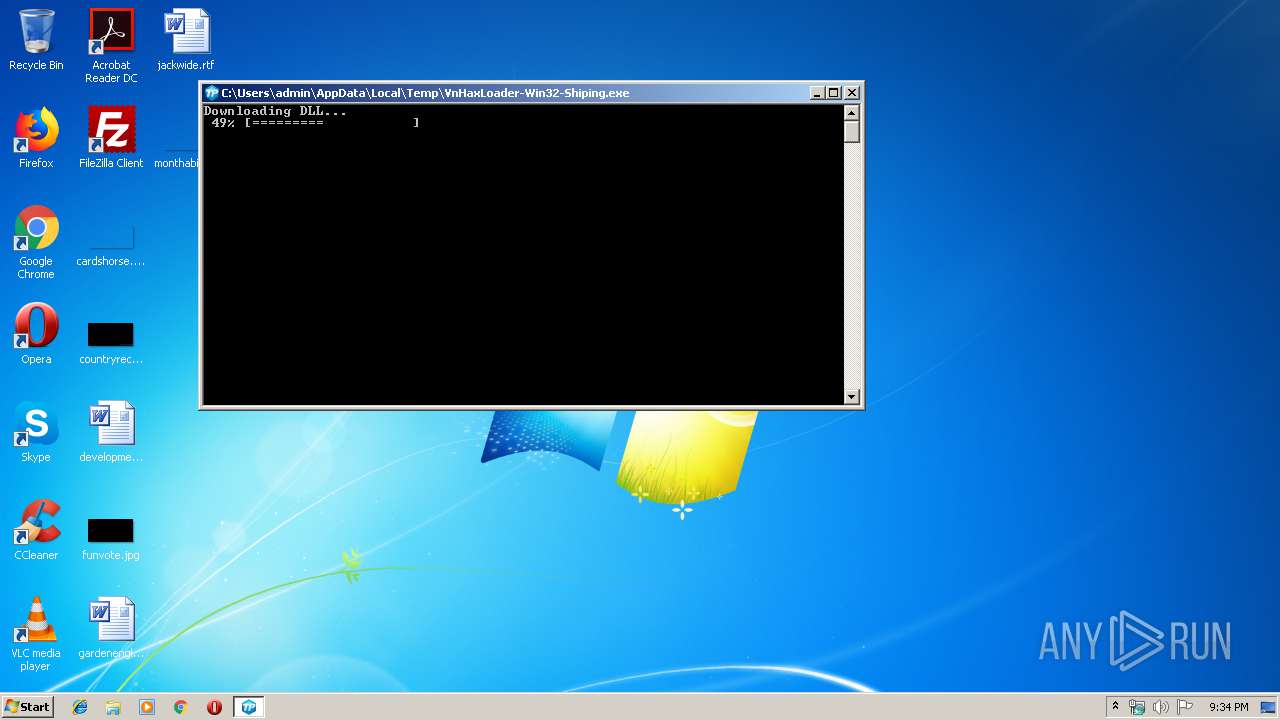Maximize the VnHaxLoader console window
1280x720 pixels.
pos(834,93)
